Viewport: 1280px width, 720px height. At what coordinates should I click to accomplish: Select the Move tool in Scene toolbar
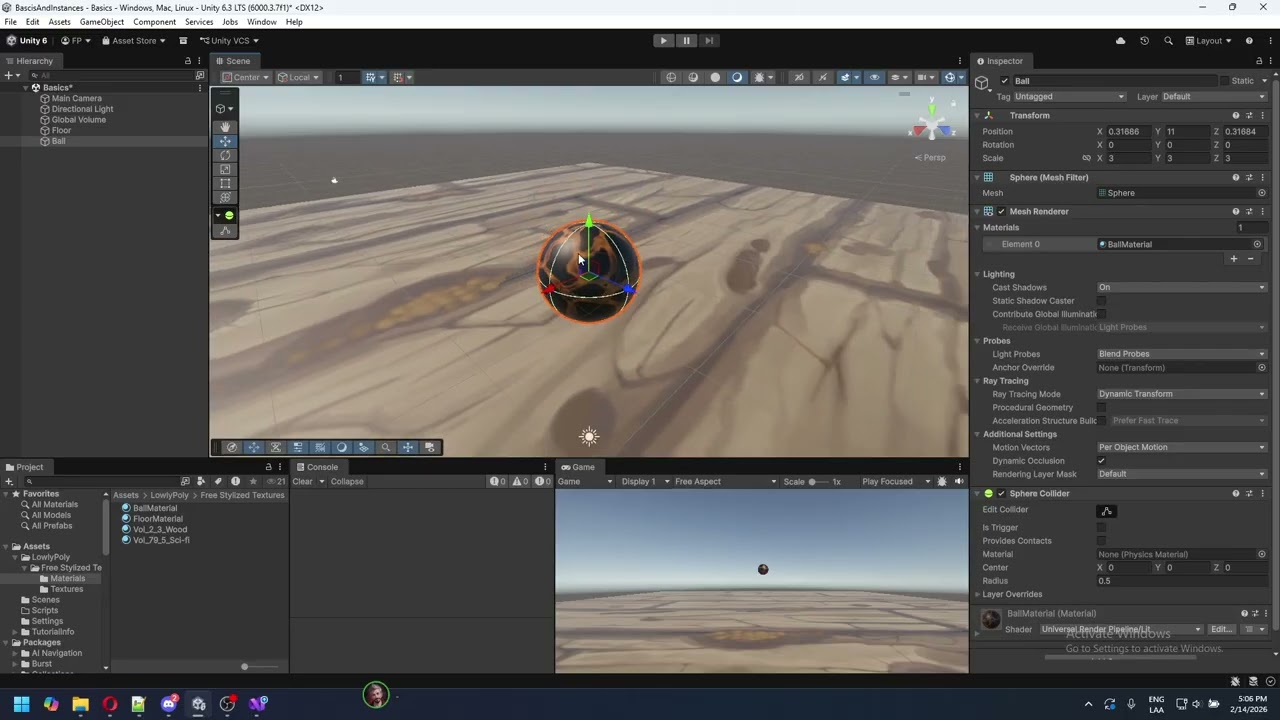click(x=225, y=141)
